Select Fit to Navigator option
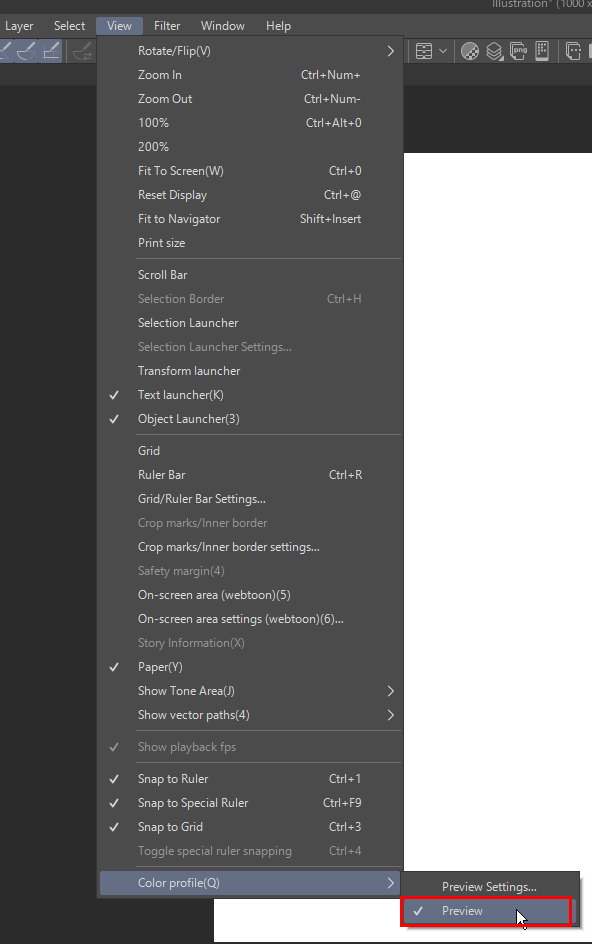The image size is (592, 944). [x=251, y=219]
